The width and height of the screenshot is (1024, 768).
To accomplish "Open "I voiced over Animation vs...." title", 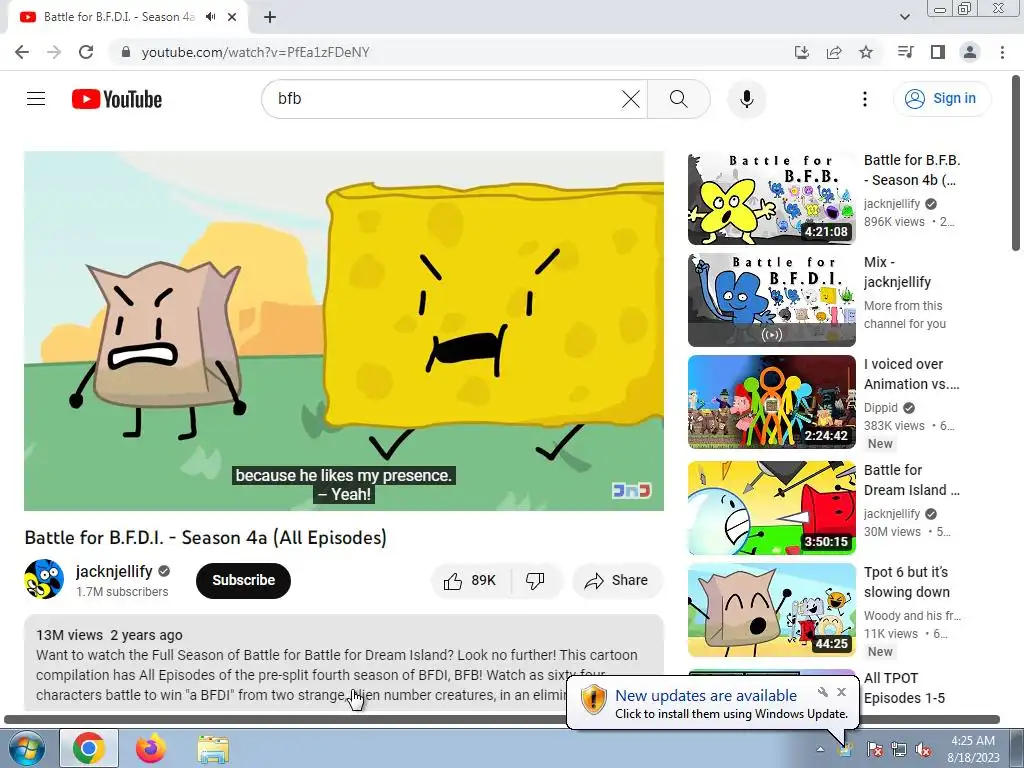I will (x=912, y=374).
